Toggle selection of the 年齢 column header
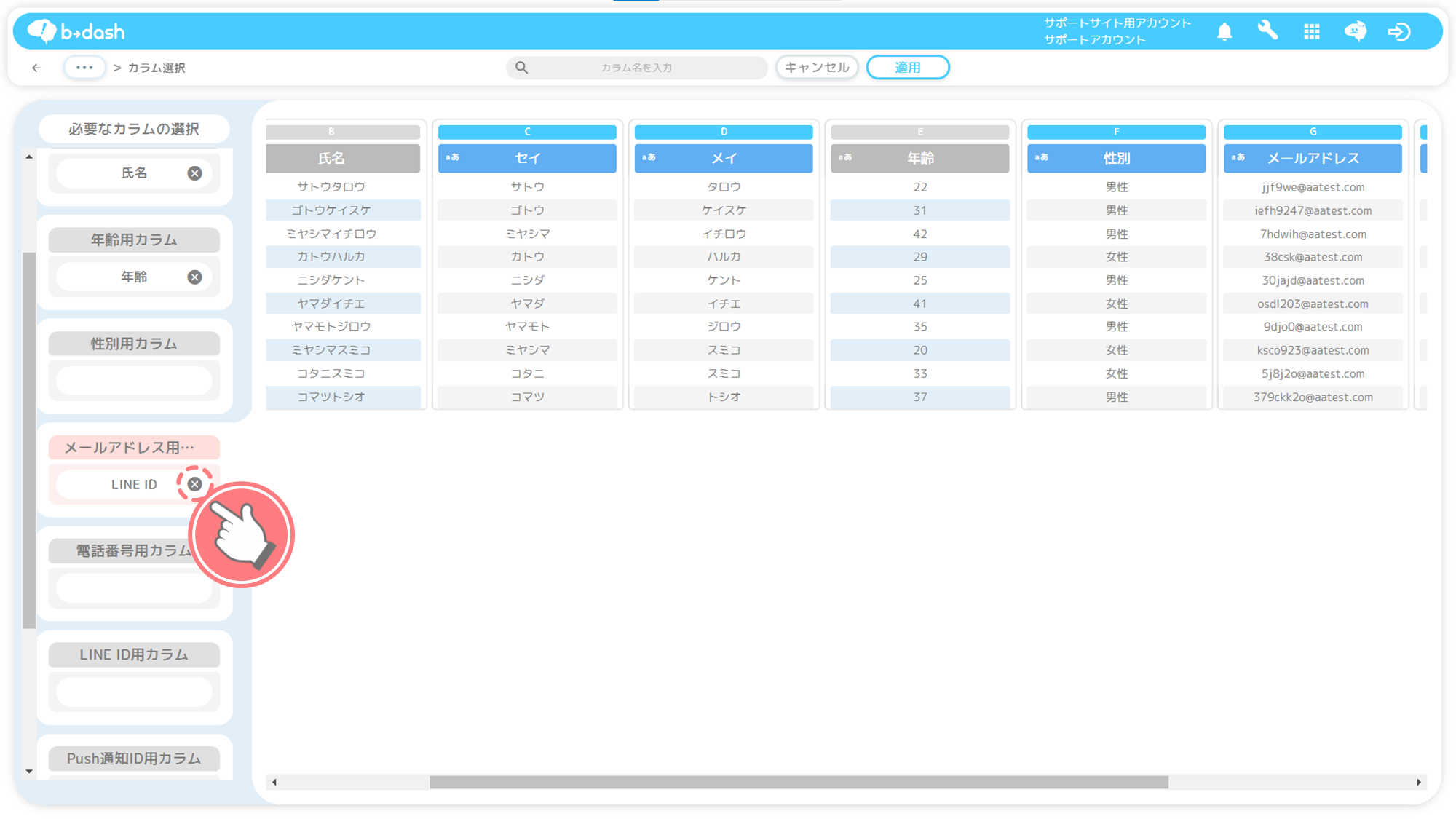Viewport: 1456px width, 819px height. 919,158
